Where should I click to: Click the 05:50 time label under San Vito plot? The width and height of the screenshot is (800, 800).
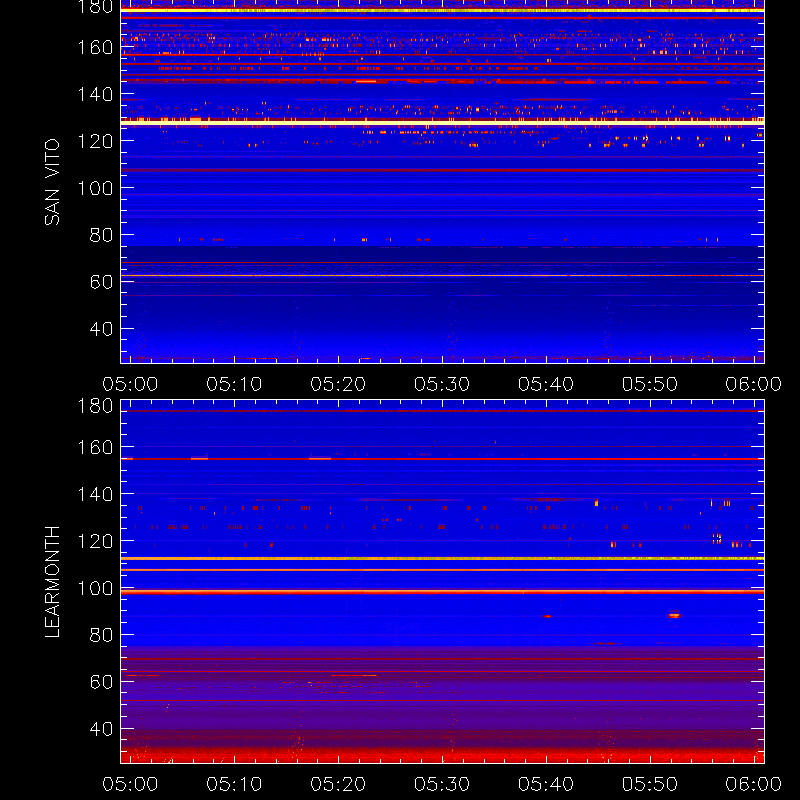[649, 384]
